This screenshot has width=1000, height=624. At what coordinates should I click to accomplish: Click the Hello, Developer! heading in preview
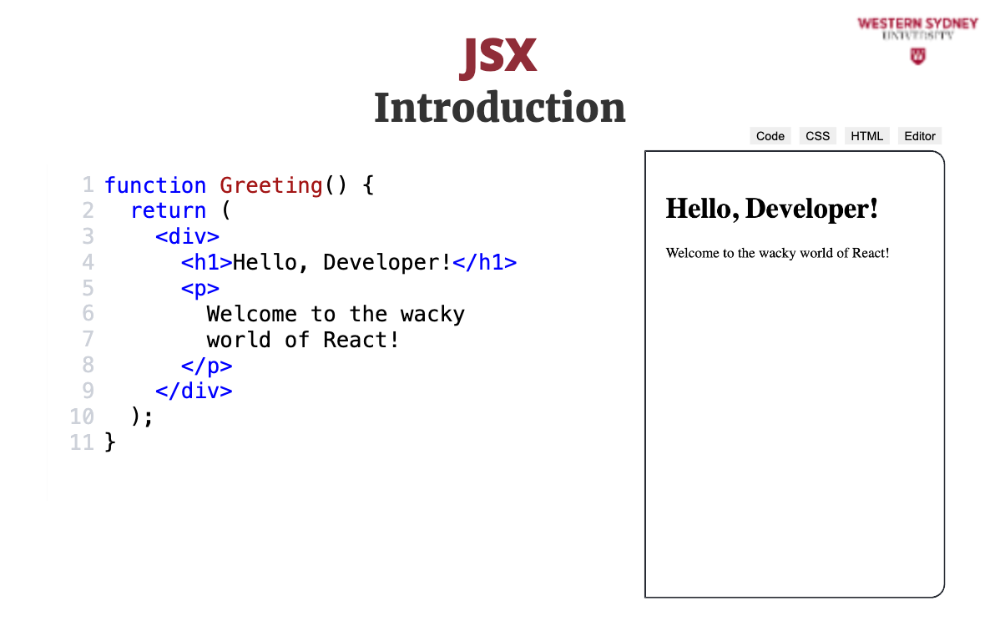(772, 209)
